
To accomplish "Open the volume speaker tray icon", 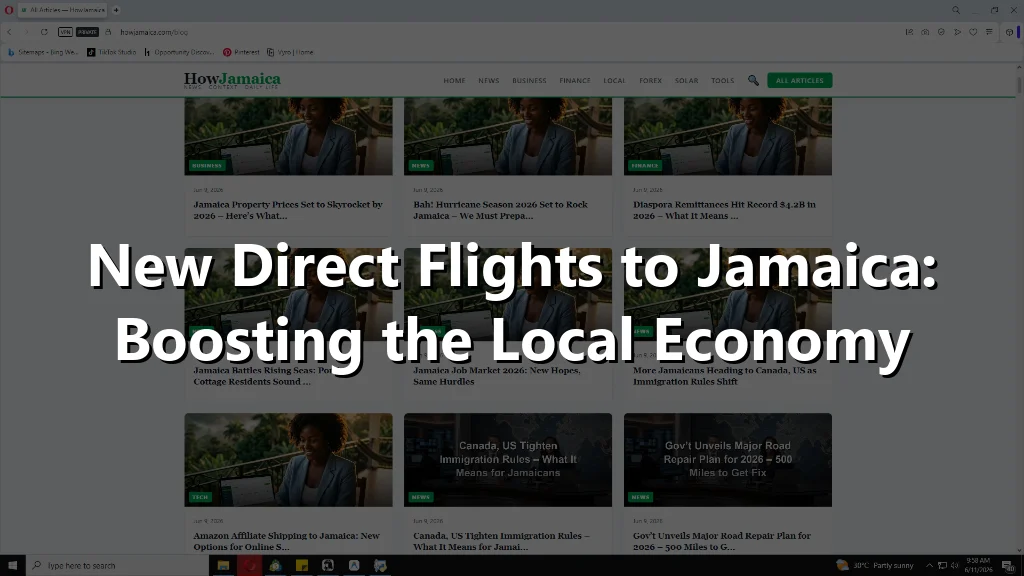I will click(955, 566).
